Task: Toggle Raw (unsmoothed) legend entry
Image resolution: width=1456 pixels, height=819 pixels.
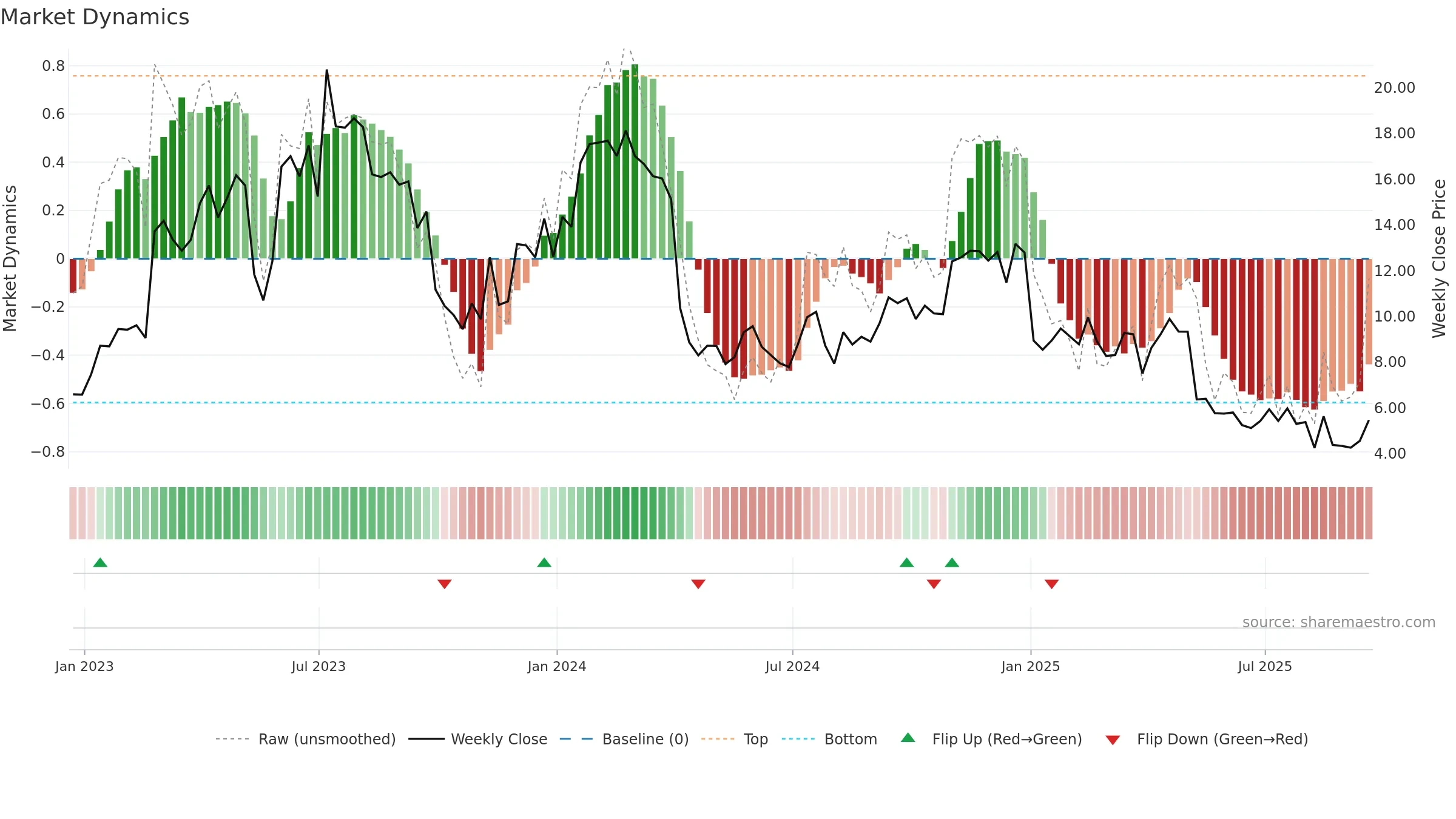Action: [306, 739]
